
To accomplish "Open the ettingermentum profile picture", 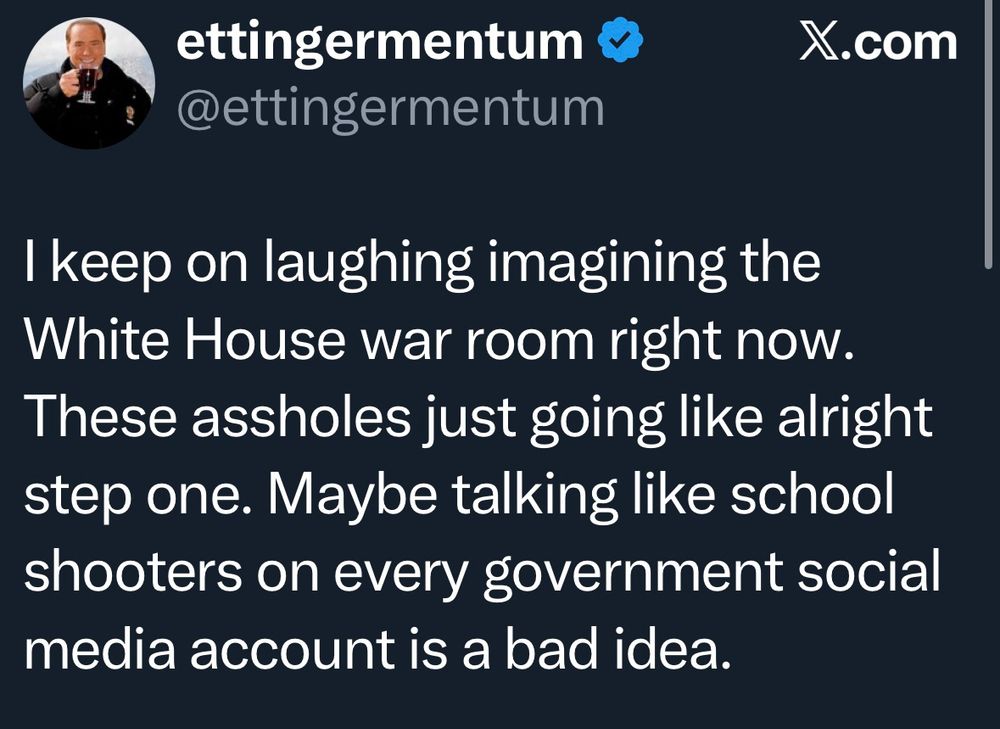I will pyautogui.click(x=88, y=83).
